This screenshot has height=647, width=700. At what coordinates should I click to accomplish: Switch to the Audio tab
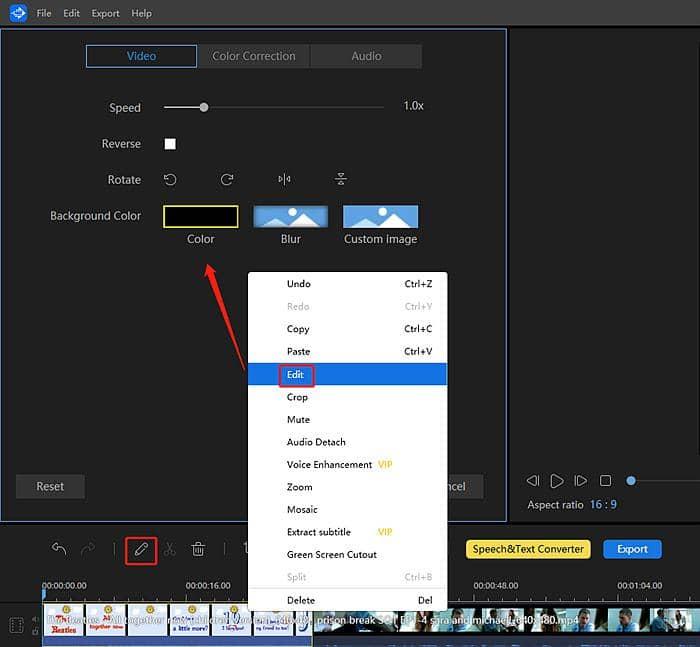point(366,56)
